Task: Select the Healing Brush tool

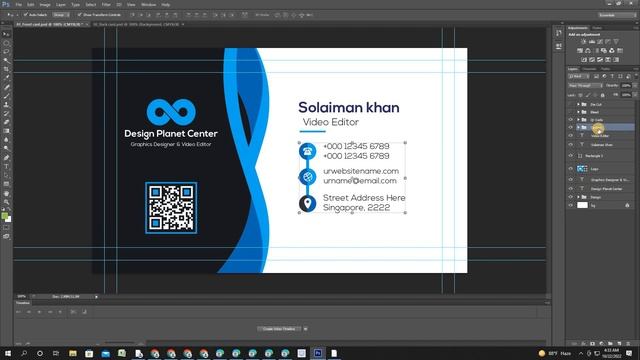Action: [x=6, y=87]
